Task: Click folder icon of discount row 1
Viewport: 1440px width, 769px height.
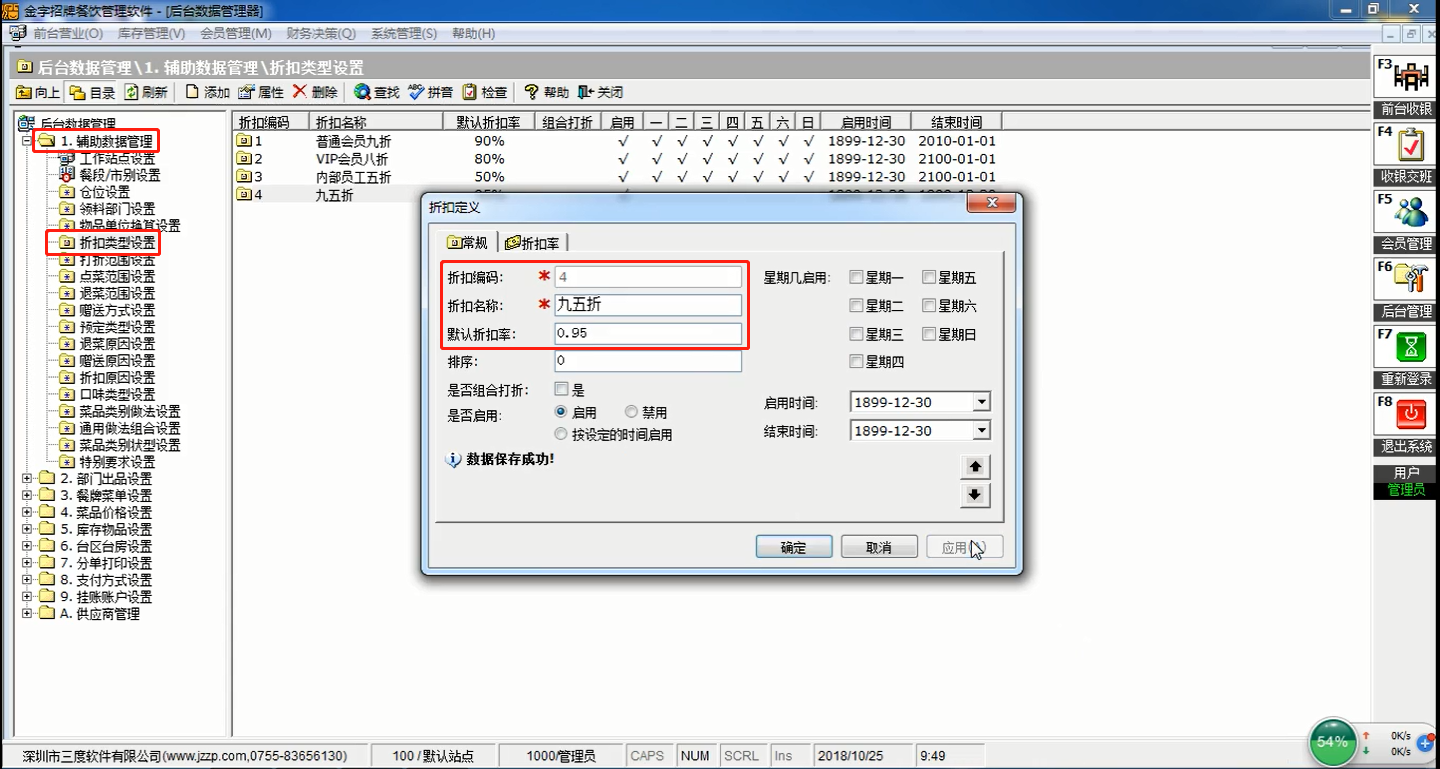Action: point(244,141)
